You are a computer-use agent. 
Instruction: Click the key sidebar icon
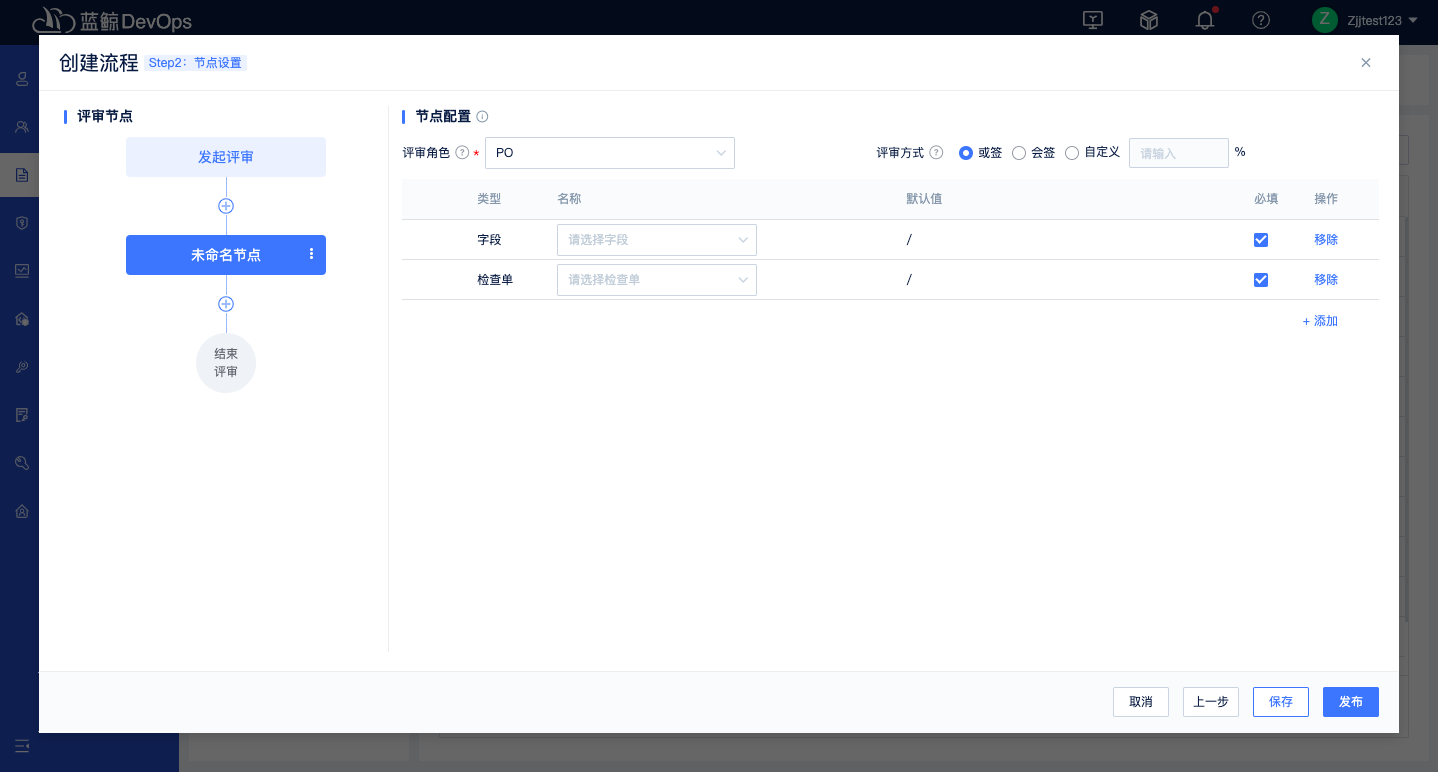click(x=21, y=367)
